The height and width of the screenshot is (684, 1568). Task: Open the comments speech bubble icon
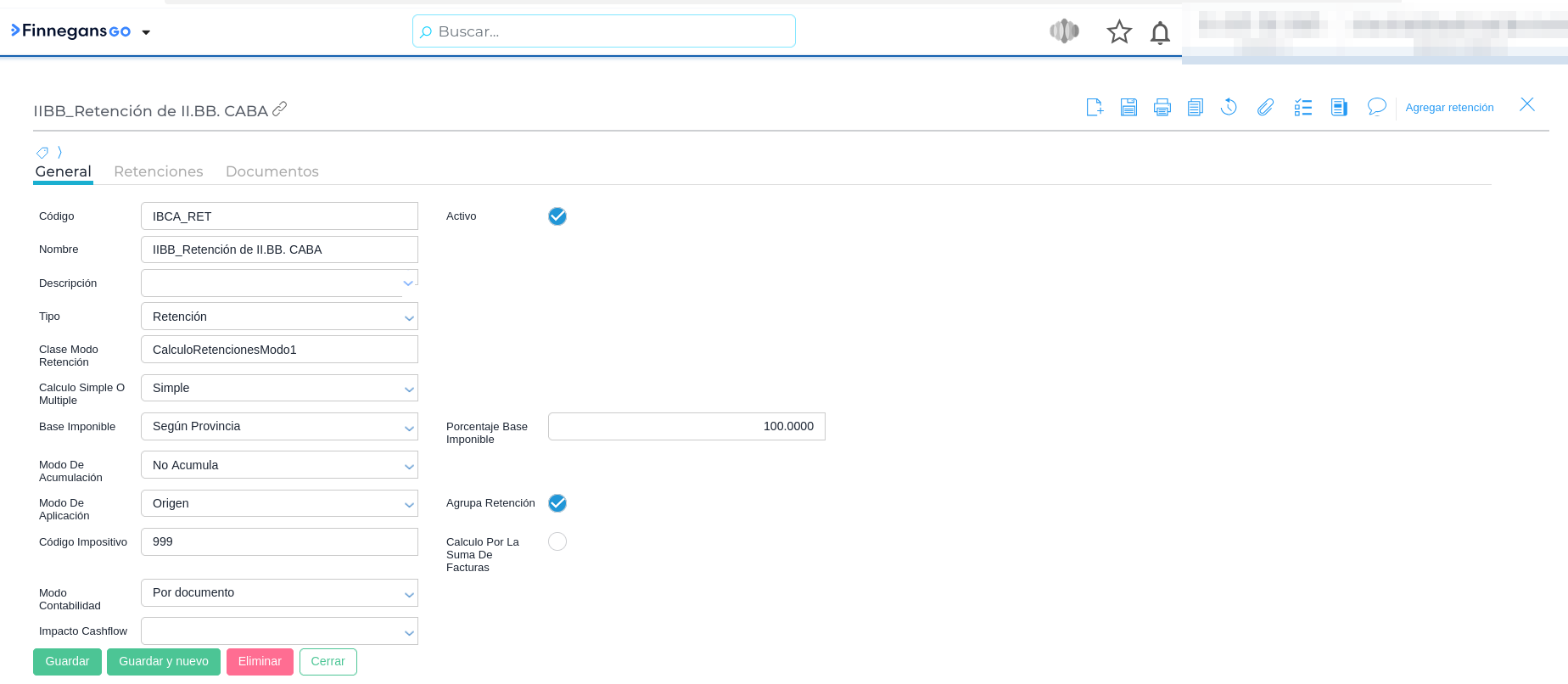click(x=1376, y=107)
